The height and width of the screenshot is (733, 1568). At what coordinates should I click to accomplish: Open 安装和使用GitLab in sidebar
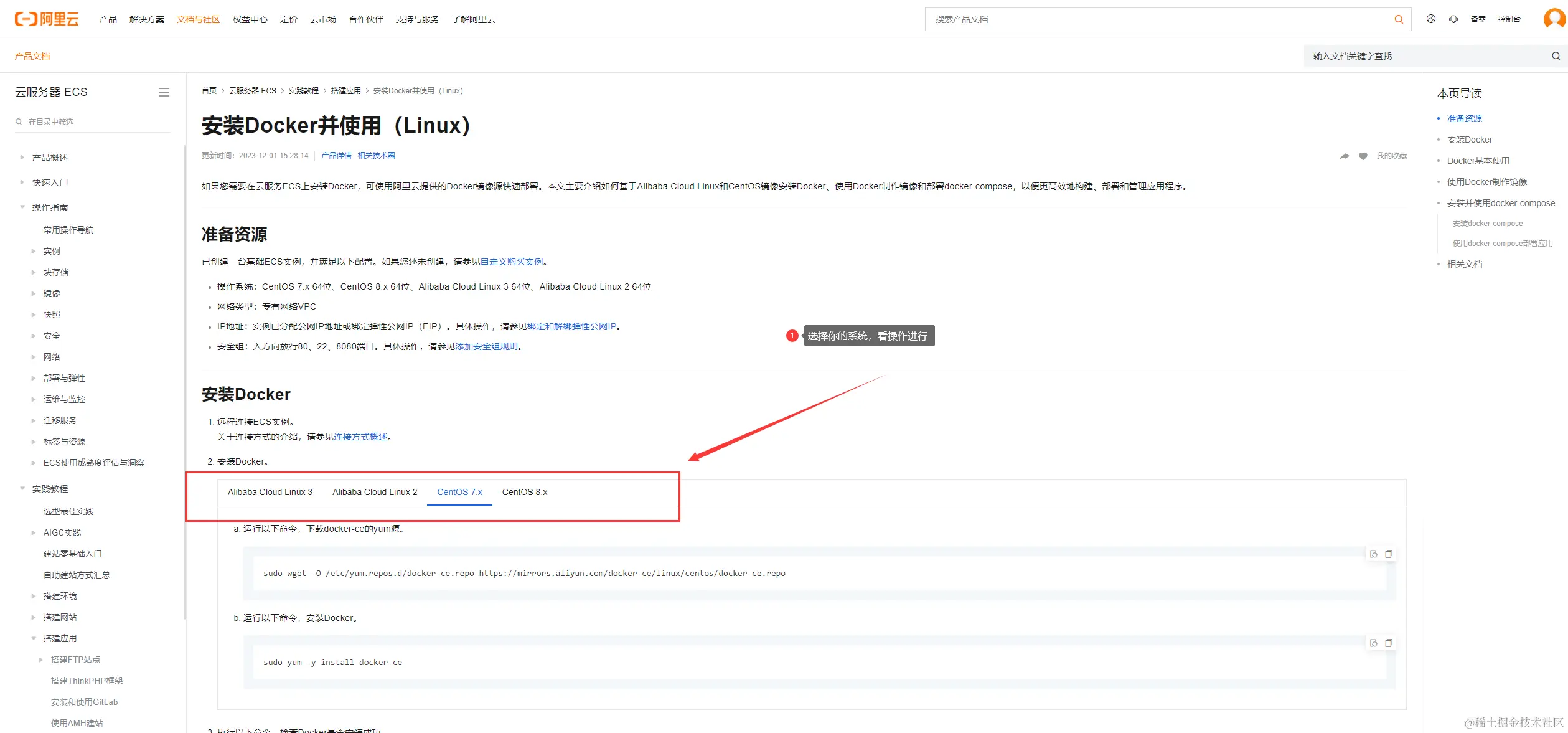click(84, 702)
